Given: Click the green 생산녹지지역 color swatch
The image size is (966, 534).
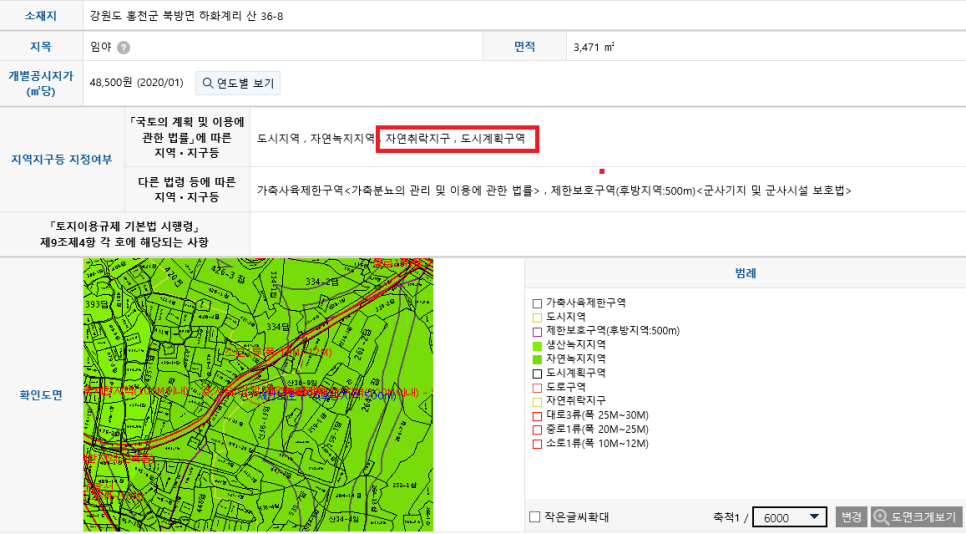Looking at the screenshot, I should pyautogui.click(x=537, y=344).
